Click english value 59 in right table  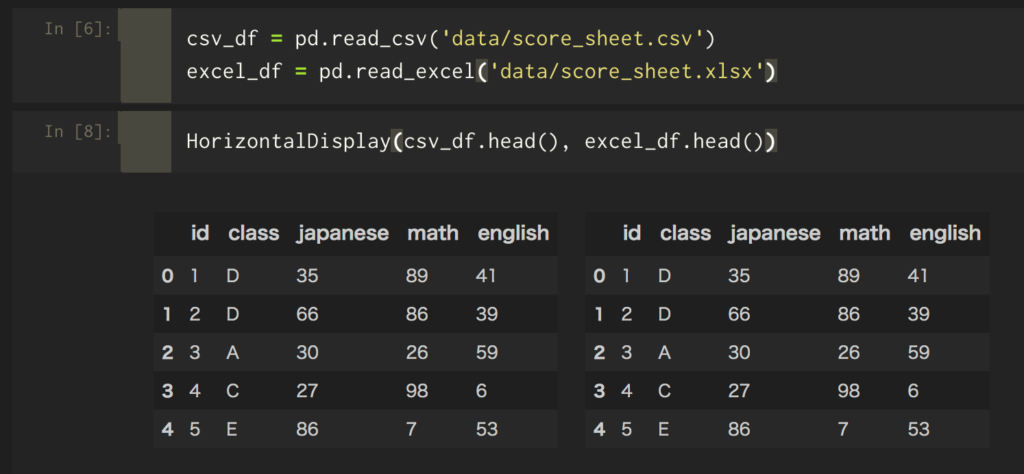(919, 353)
